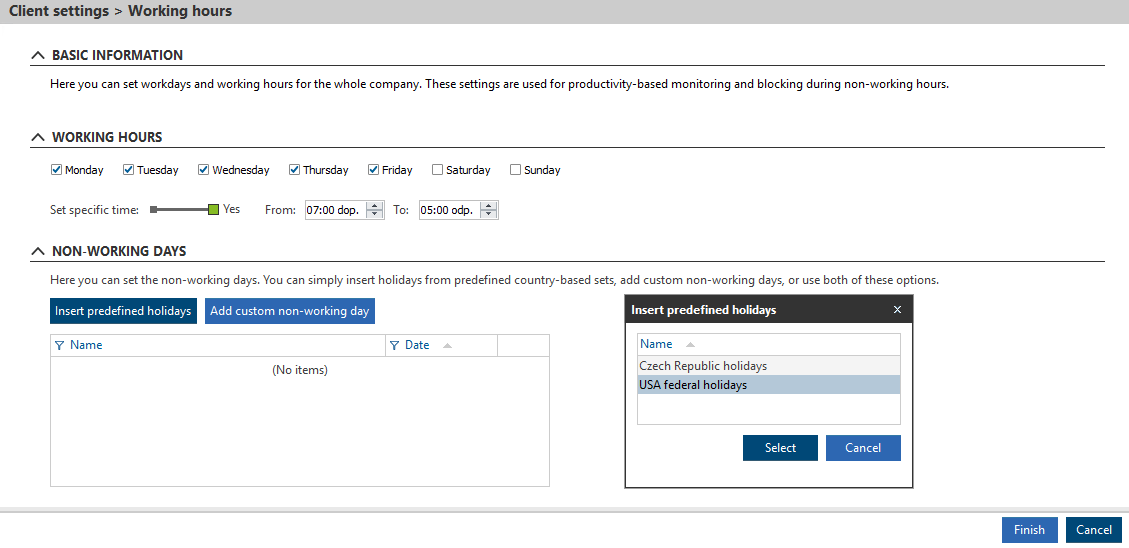The width and height of the screenshot is (1129, 548).
Task: Increase the From time with up arrow
Action: pos(375,206)
